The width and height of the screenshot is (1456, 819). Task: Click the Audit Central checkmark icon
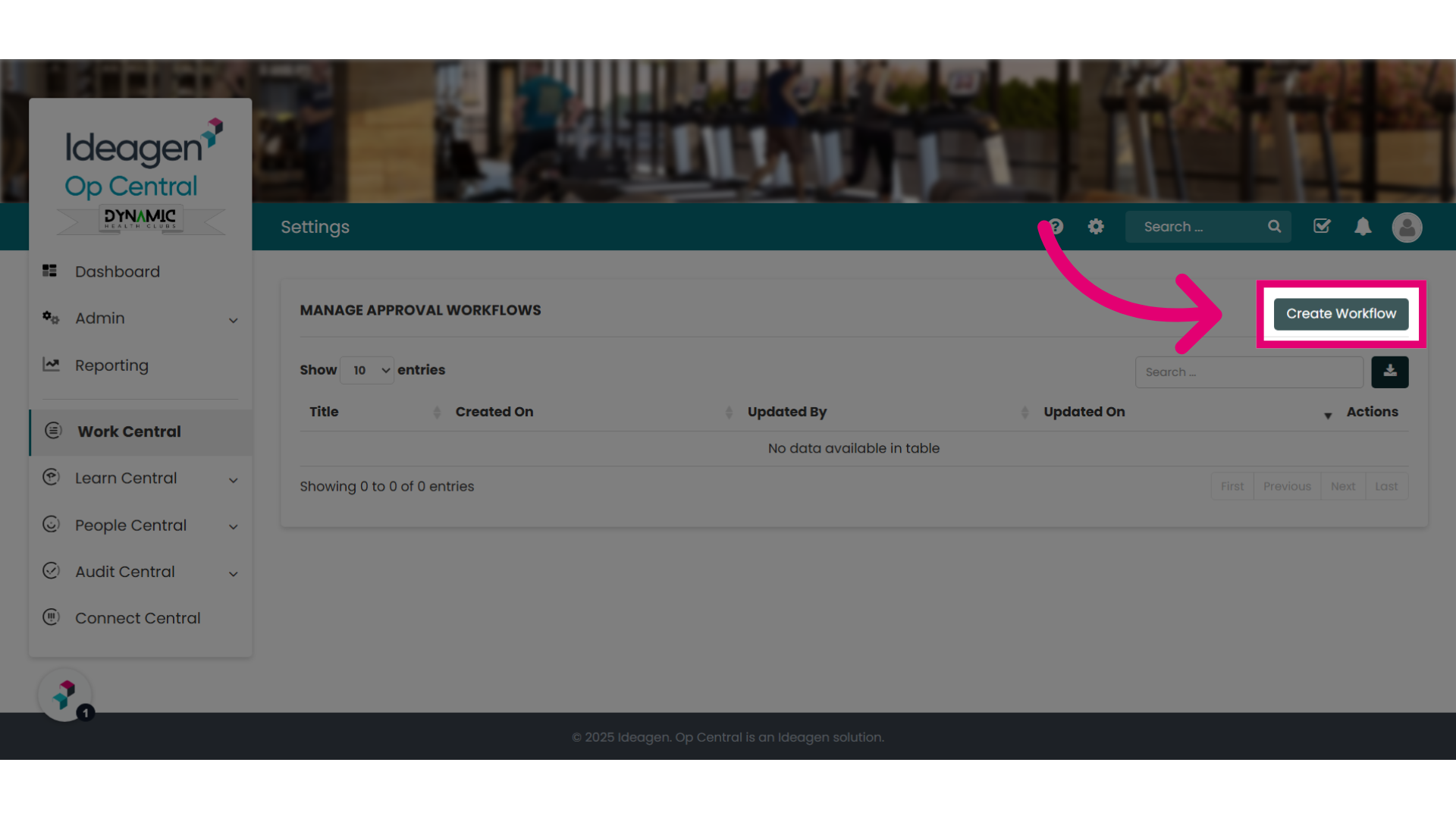(x=51, y=571)
